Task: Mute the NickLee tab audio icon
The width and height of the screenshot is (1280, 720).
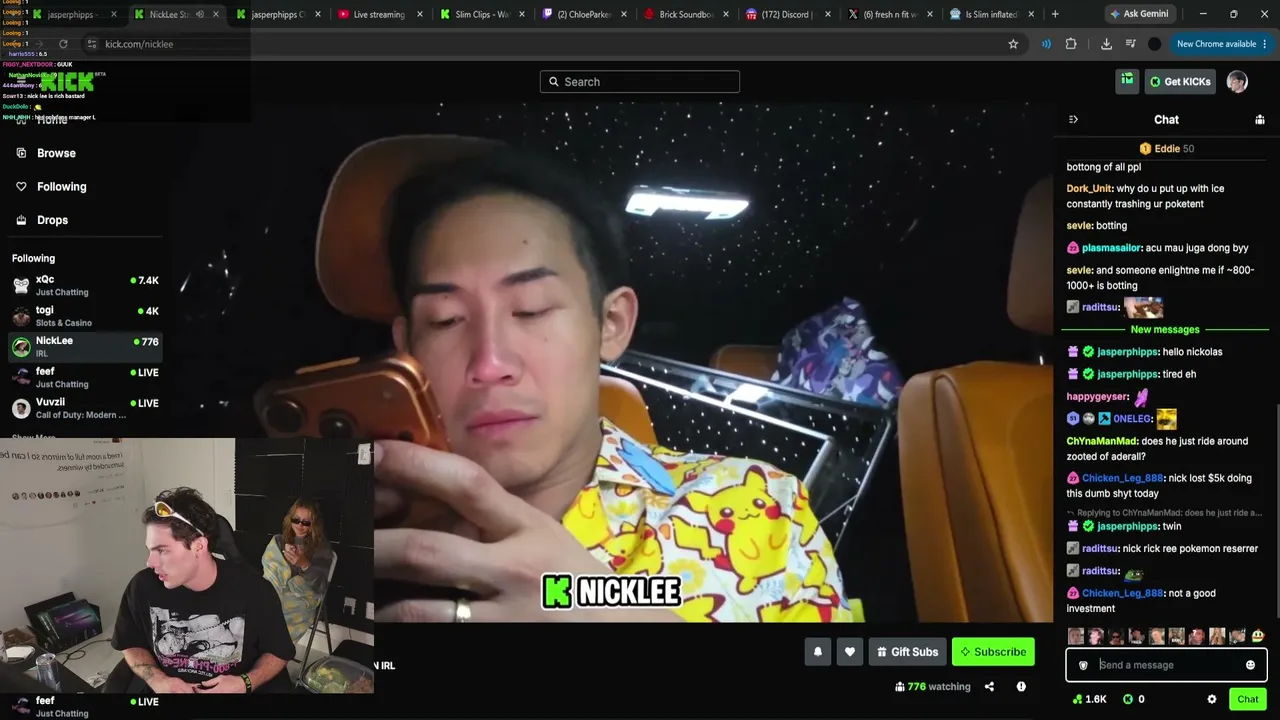Action: point(199,14)
